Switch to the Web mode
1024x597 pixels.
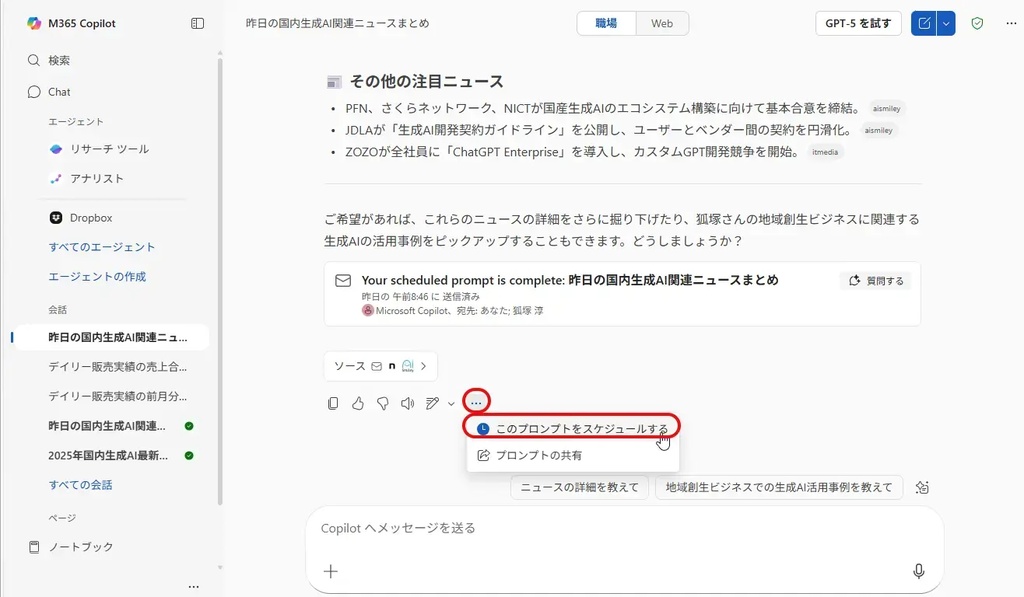[662, 23]
